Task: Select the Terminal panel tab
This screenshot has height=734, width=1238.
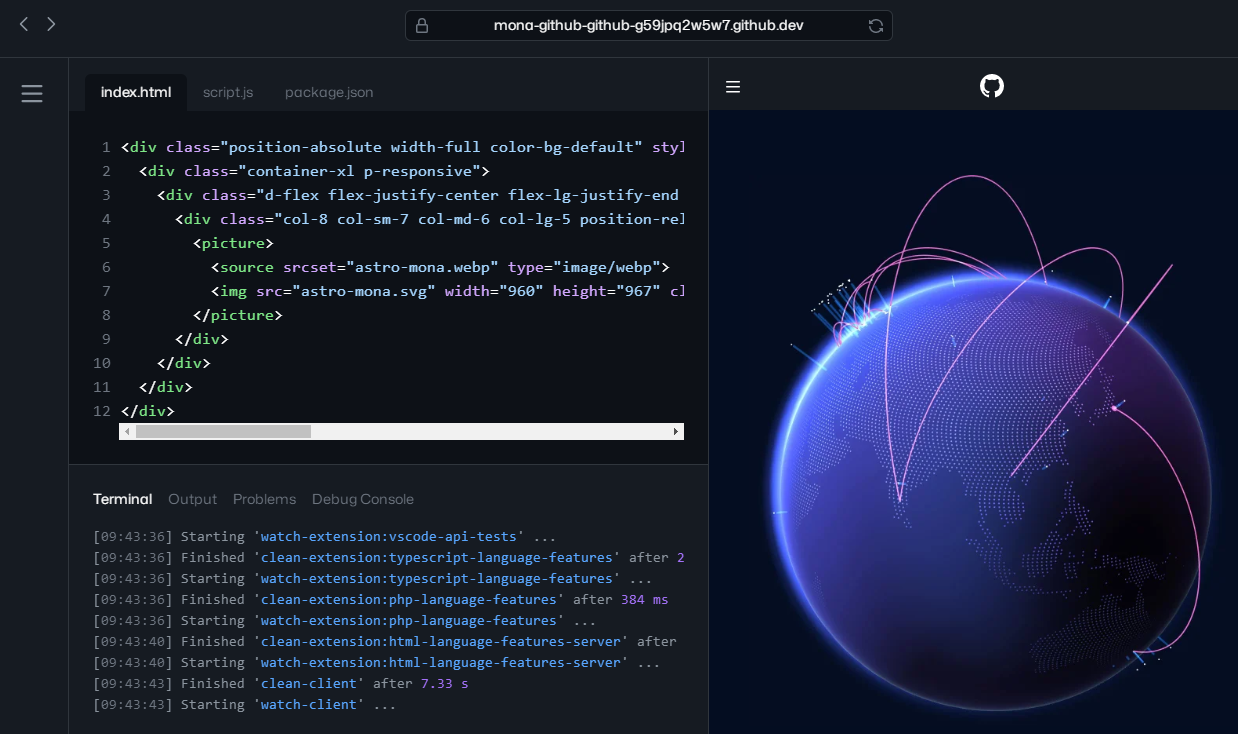Action: tap(123, 499)
